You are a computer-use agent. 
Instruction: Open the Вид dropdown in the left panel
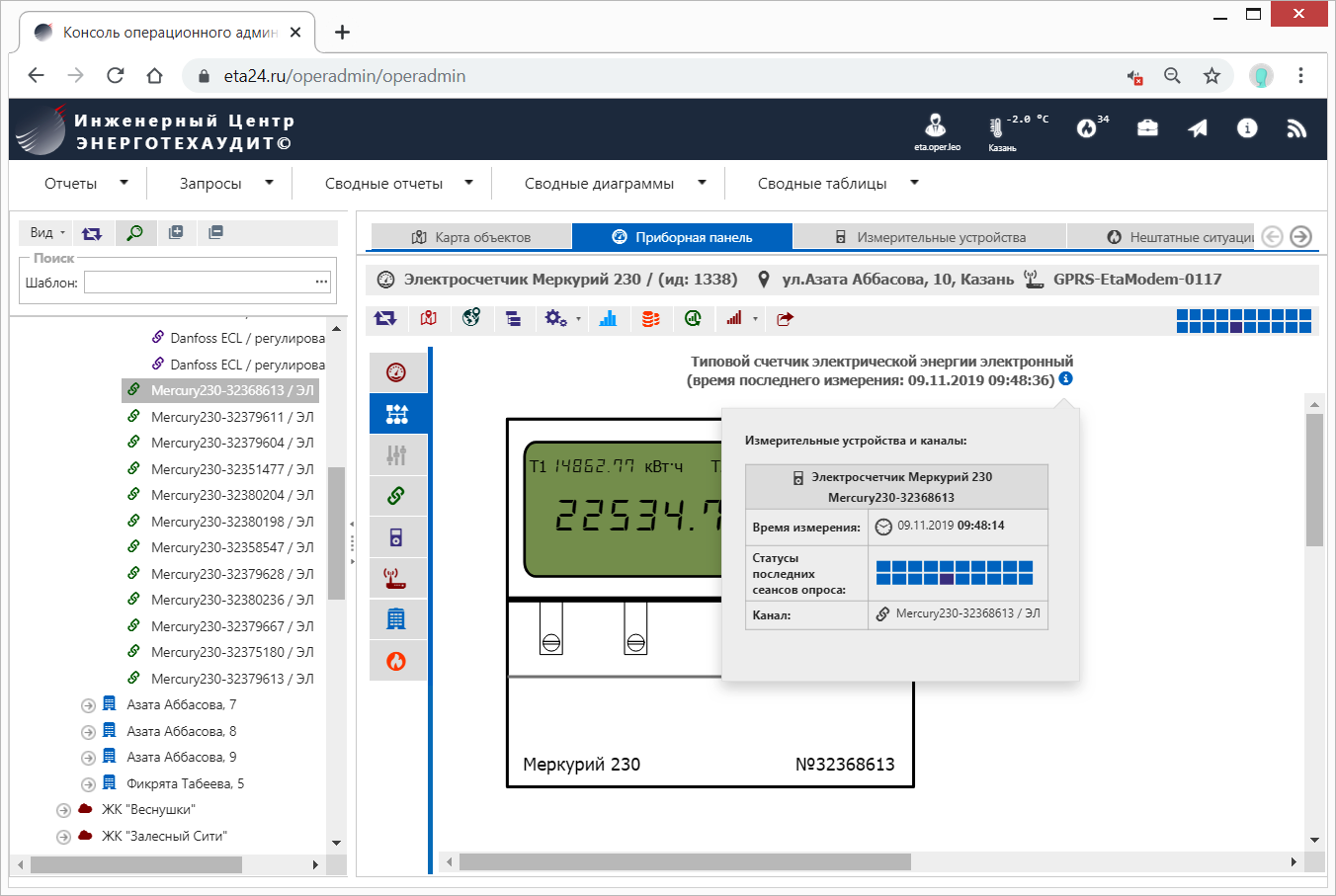(x=46, y=233)
